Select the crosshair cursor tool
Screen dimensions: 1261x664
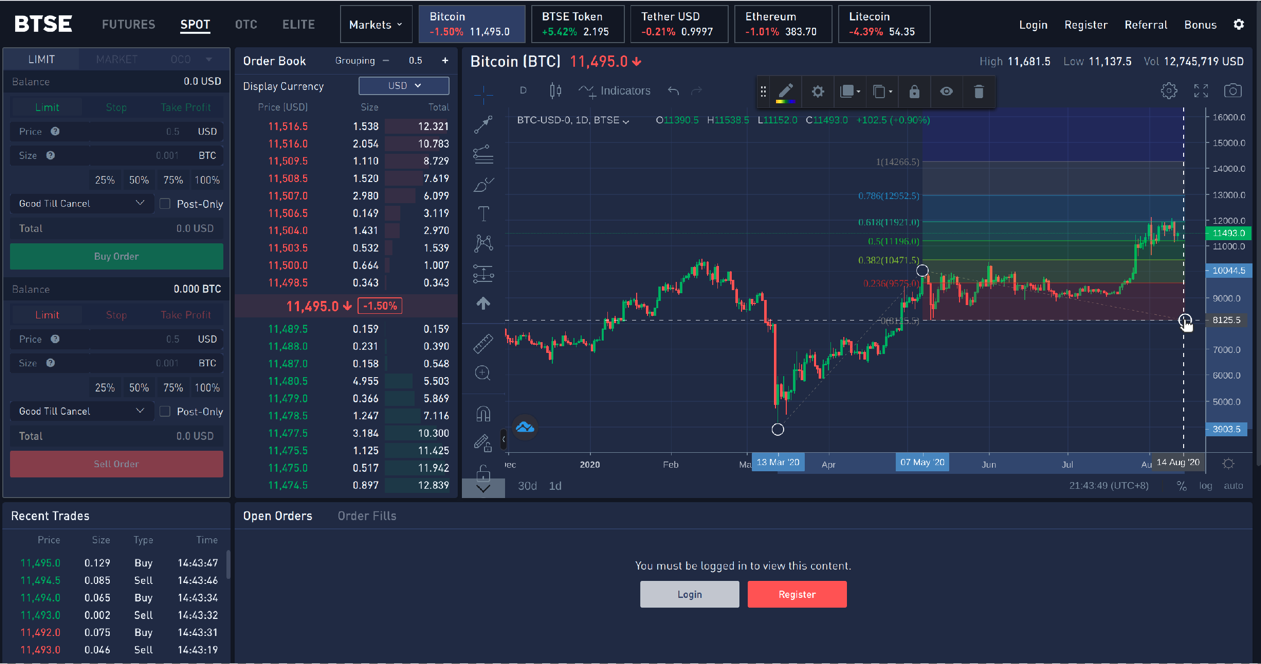483,95
